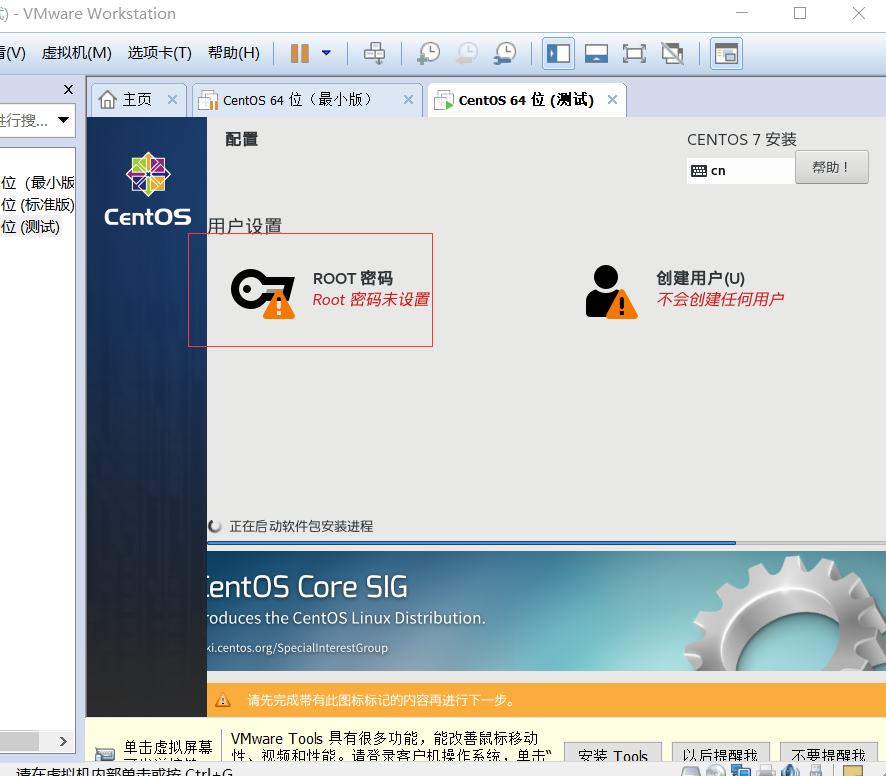886x776 pixels.
Task: Click the Unity mode toolbar icon
Action: coord(672,54)
